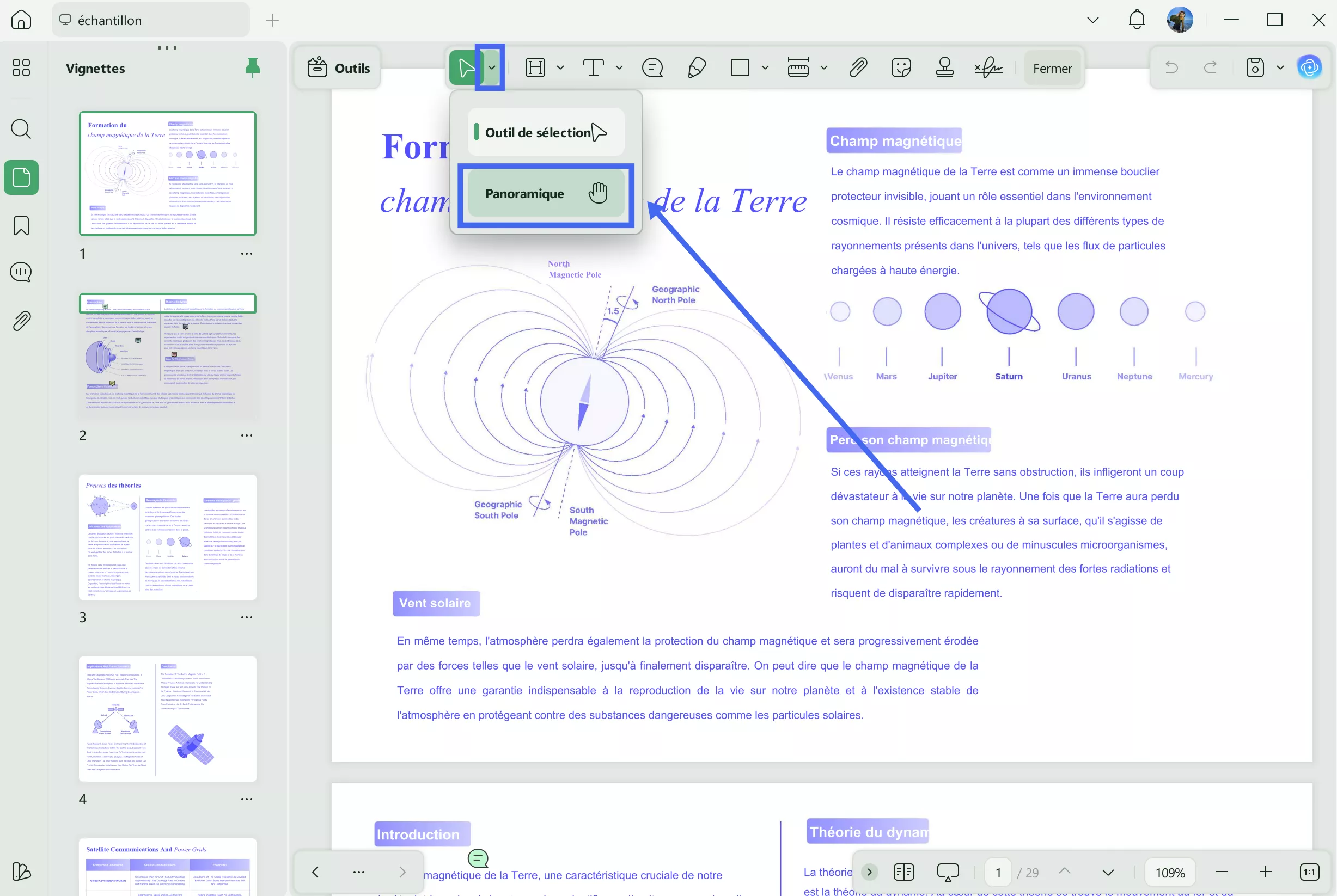Set zoom to actual size 1:1
This screenshot has height=896, width=1337.
tap(1309, 872)
